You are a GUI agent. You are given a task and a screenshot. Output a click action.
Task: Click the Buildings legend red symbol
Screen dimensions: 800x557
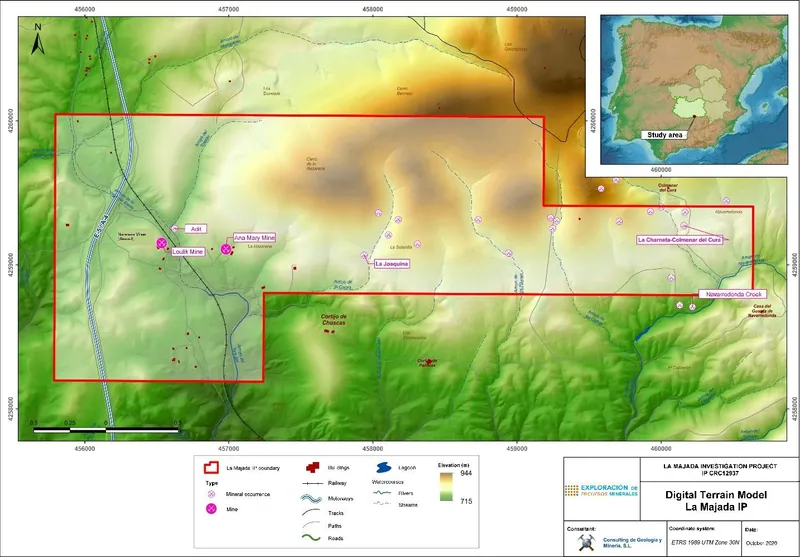click(x=312, y=468)
